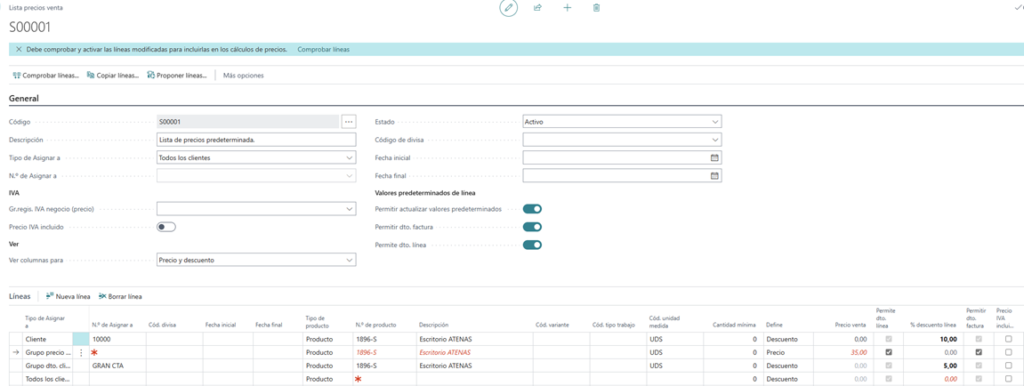The image size is (1024, 386).
Task: Click Borrar línea to delete the line
Action: (120, 296)
